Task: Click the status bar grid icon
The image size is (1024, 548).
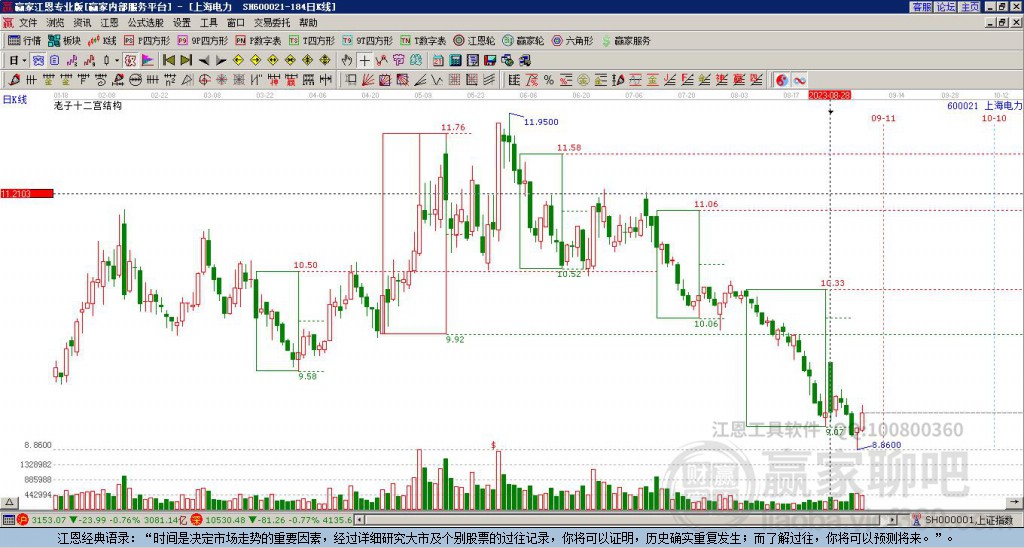Action: coord(8,520)
